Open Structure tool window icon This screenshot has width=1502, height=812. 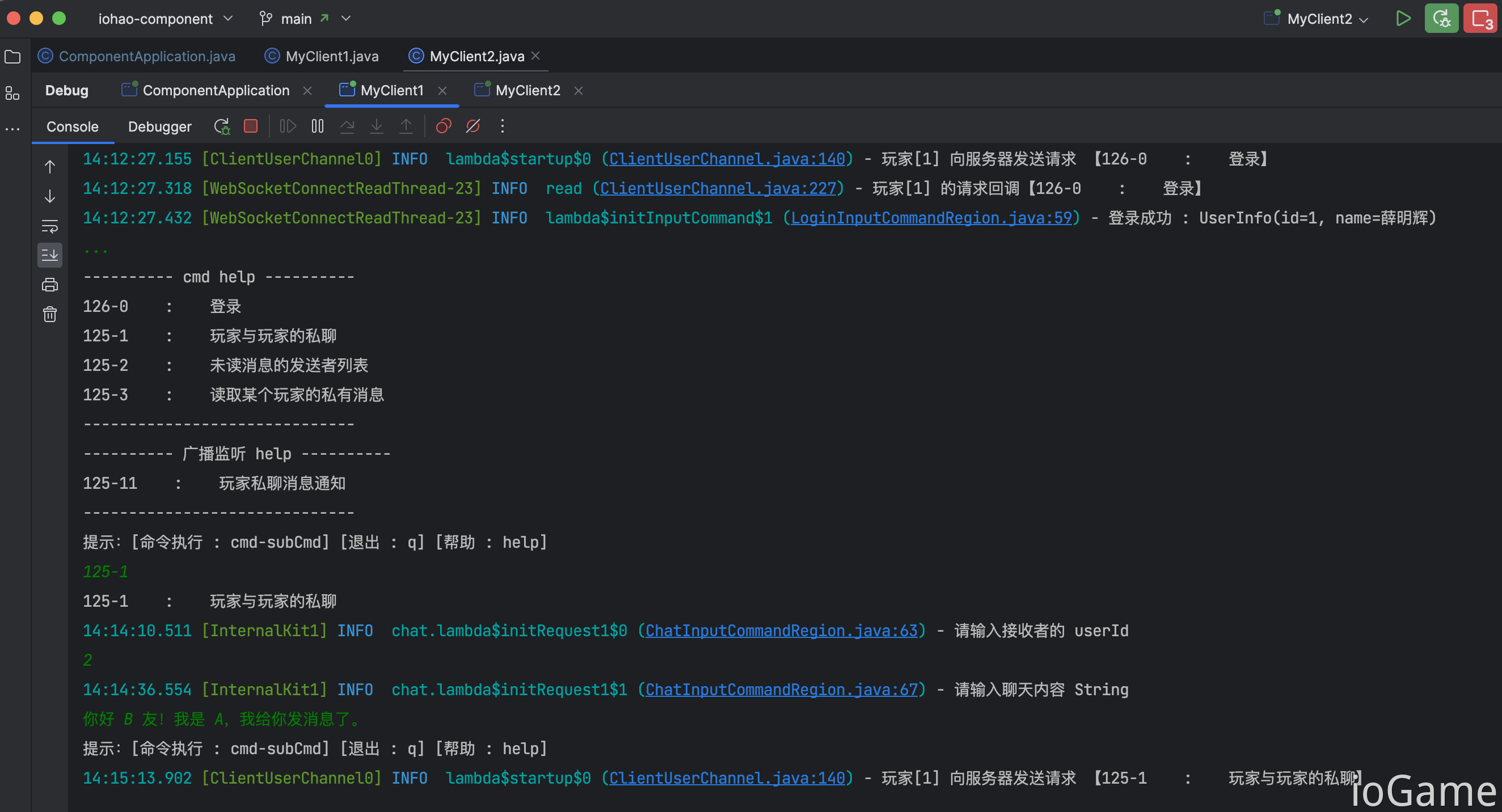12,92
